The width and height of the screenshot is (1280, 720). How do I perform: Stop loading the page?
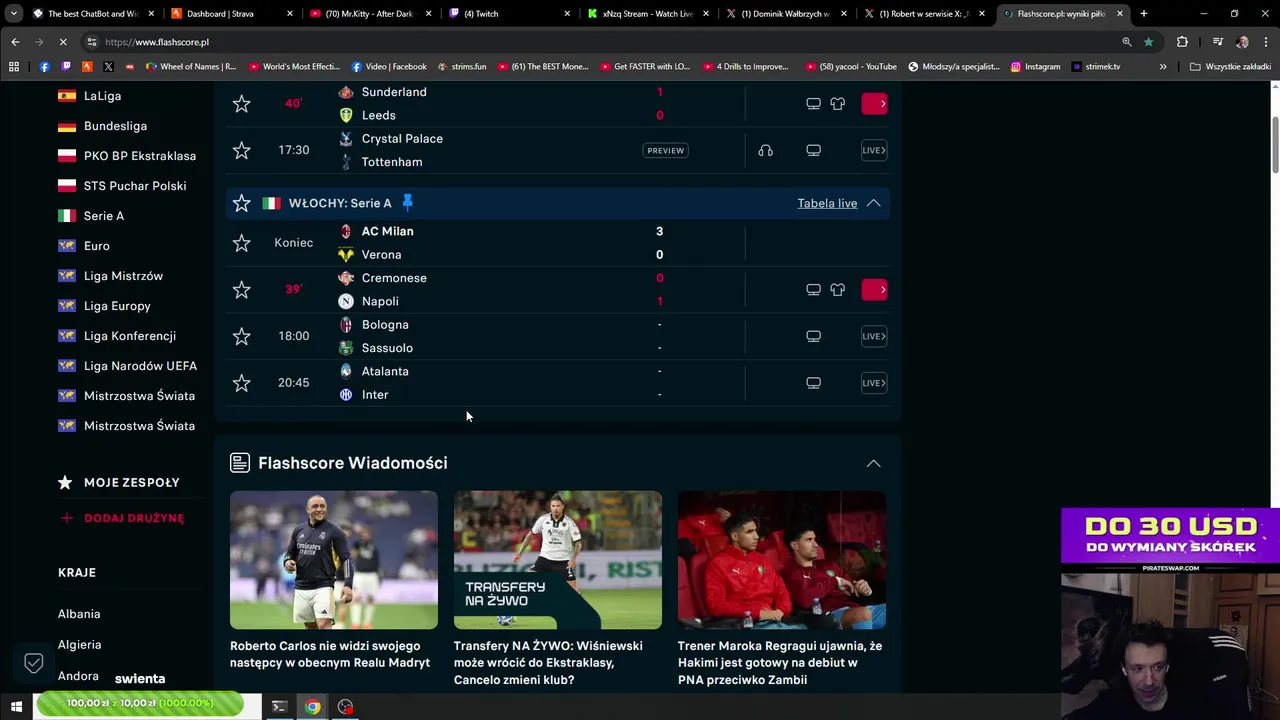pyautogui.click(x=63, y=42)
